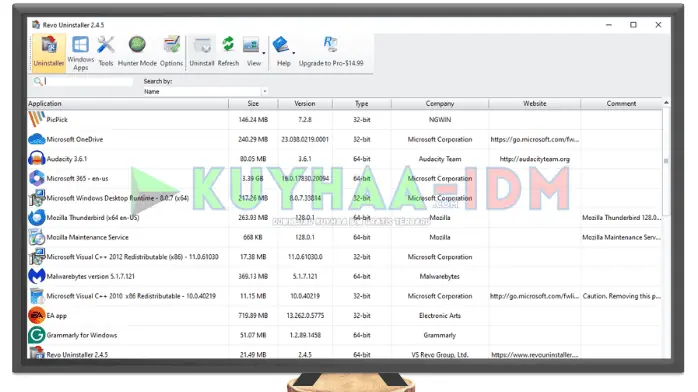
Task: Select the Audacity 3.6.1 entry
Action: click(67, 159)
